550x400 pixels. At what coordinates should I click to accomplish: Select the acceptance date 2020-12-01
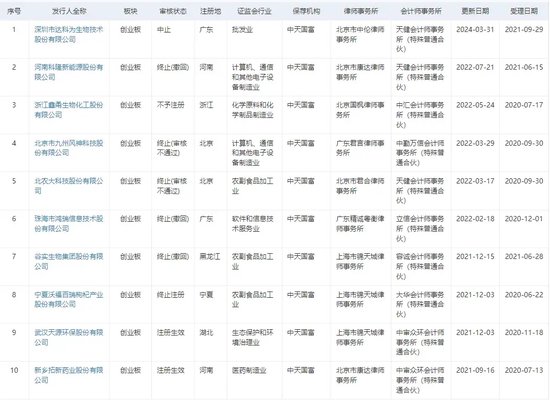[x=524, y=219]
